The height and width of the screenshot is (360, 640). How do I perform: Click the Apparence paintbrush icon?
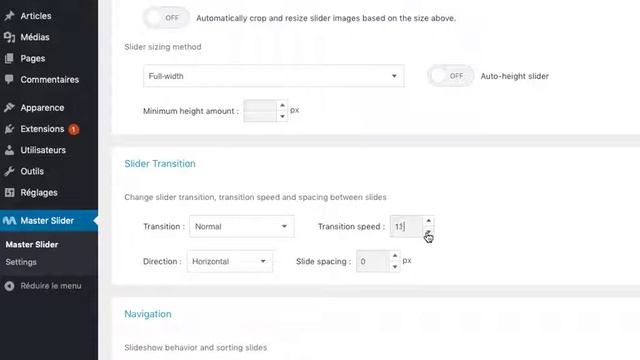tap(9, 108)
